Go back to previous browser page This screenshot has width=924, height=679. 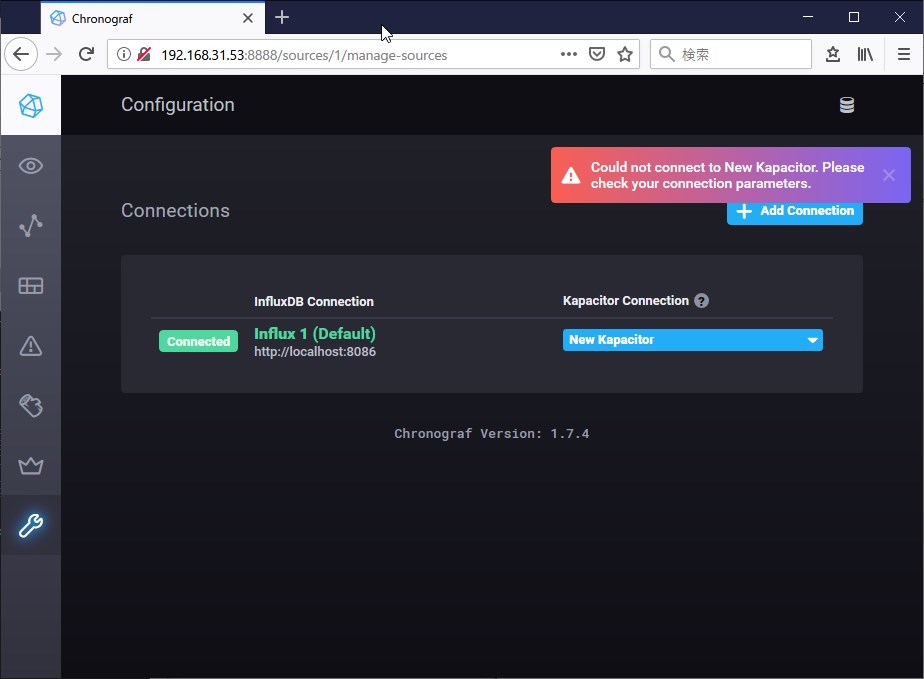21,54
